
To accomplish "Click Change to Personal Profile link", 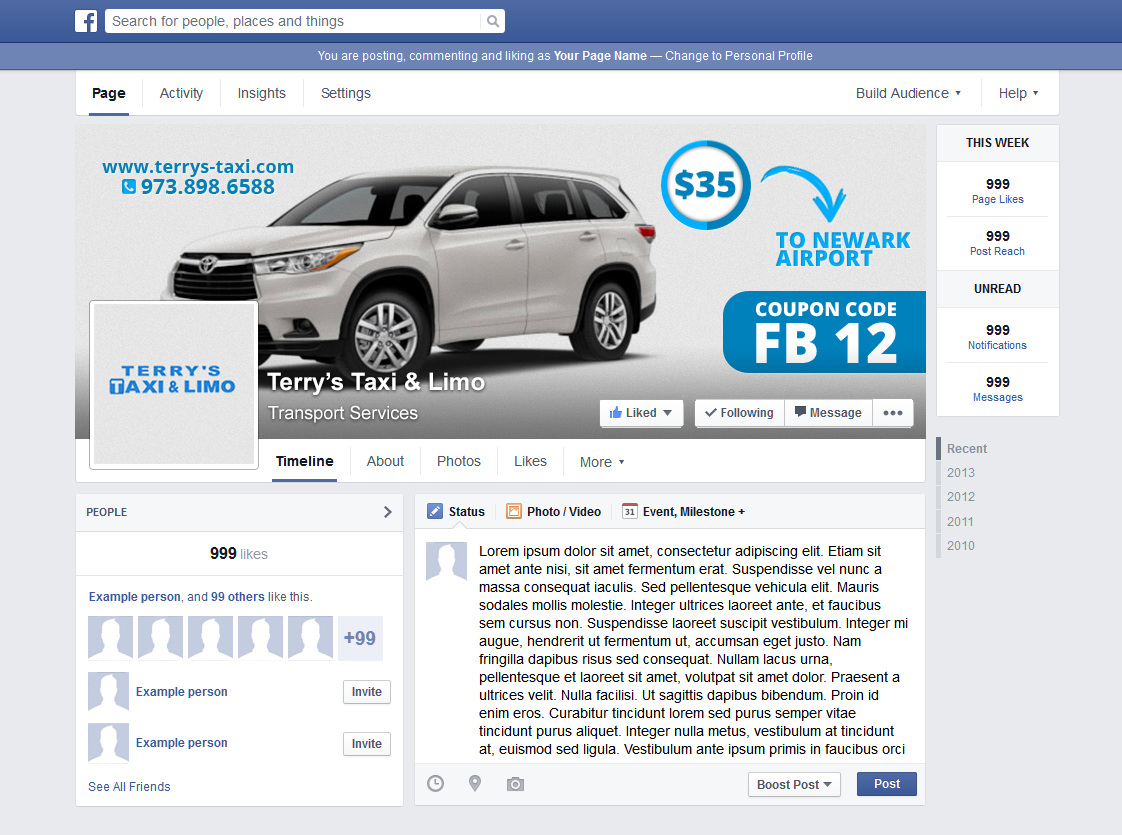I will point(738,56).
